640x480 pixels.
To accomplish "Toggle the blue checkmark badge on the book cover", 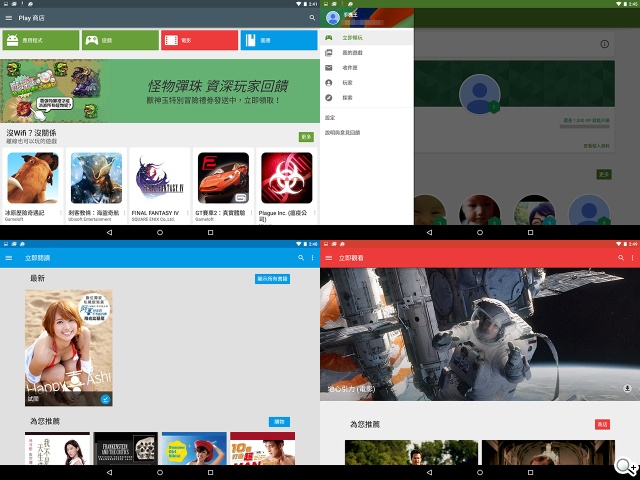I will tap(105, 398).
